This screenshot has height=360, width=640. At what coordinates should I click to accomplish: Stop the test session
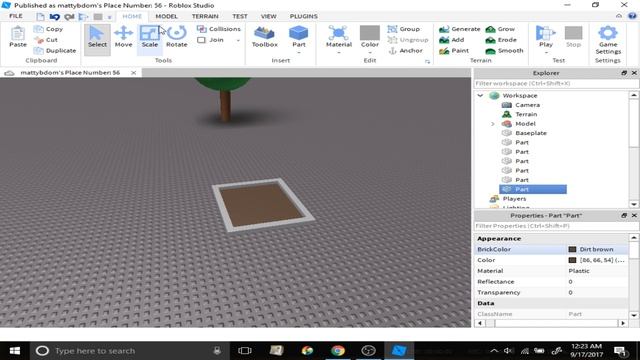(573, 37)
